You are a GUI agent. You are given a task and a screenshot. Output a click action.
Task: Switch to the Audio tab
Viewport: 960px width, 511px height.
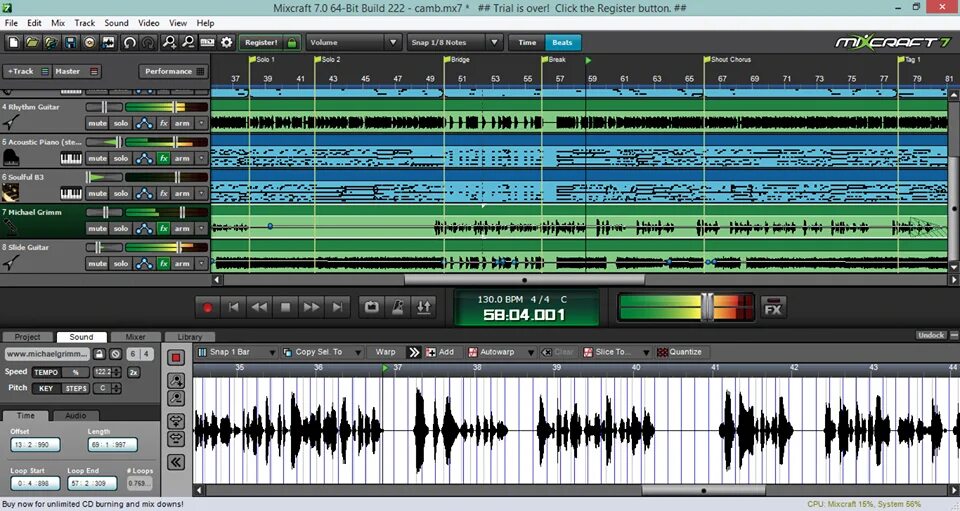[75, 416]
